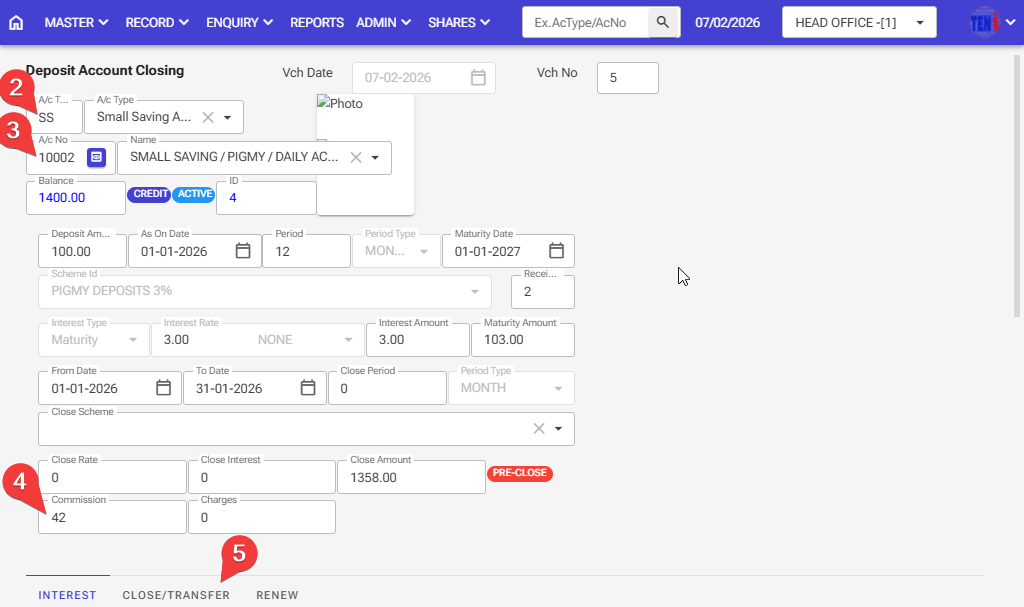Open the From Date calendar icon

pyautogui.click(x=164, y=388)
